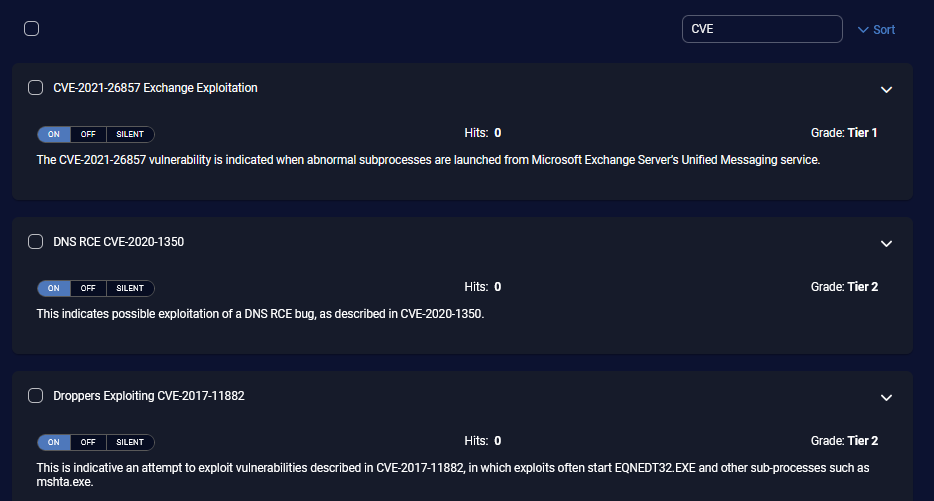
Task: Click the Droppers Exploiting CVE-2017-11882 title
Action: tap(149, 396)
